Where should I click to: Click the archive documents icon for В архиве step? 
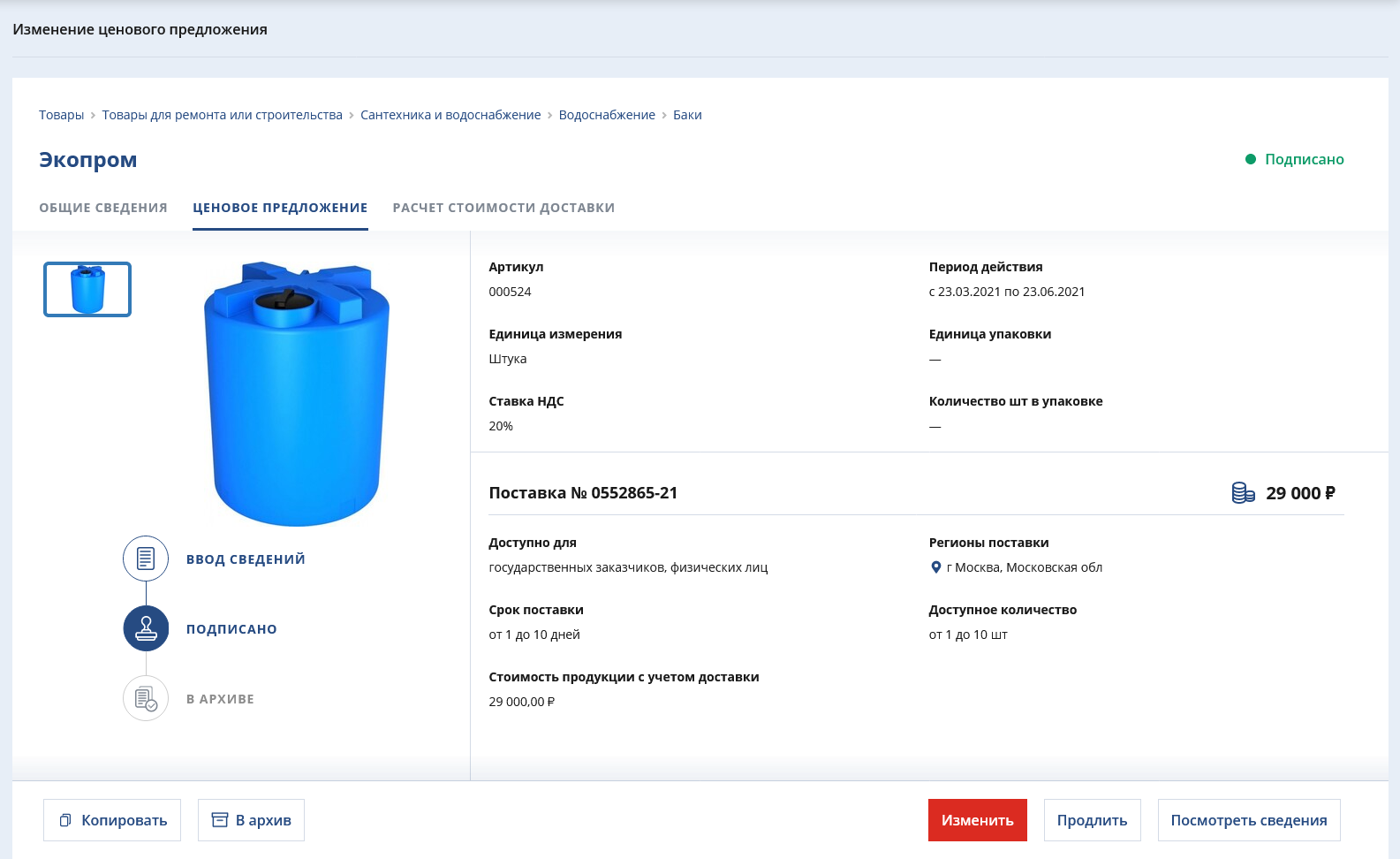coord(146,698)
